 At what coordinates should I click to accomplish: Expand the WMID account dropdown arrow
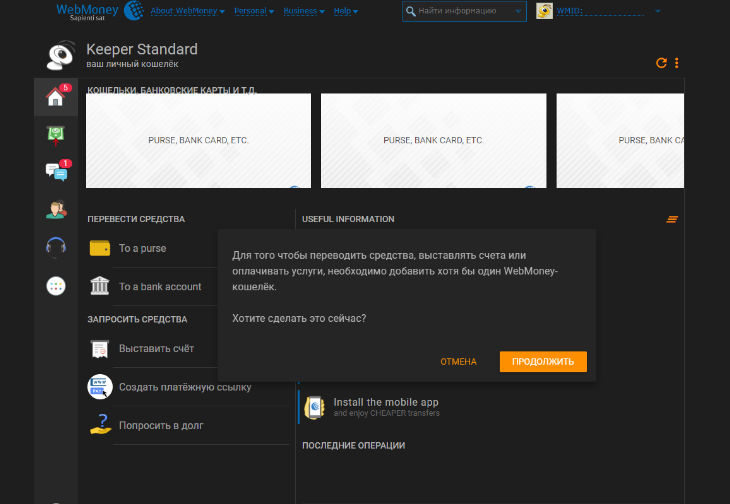657,11
